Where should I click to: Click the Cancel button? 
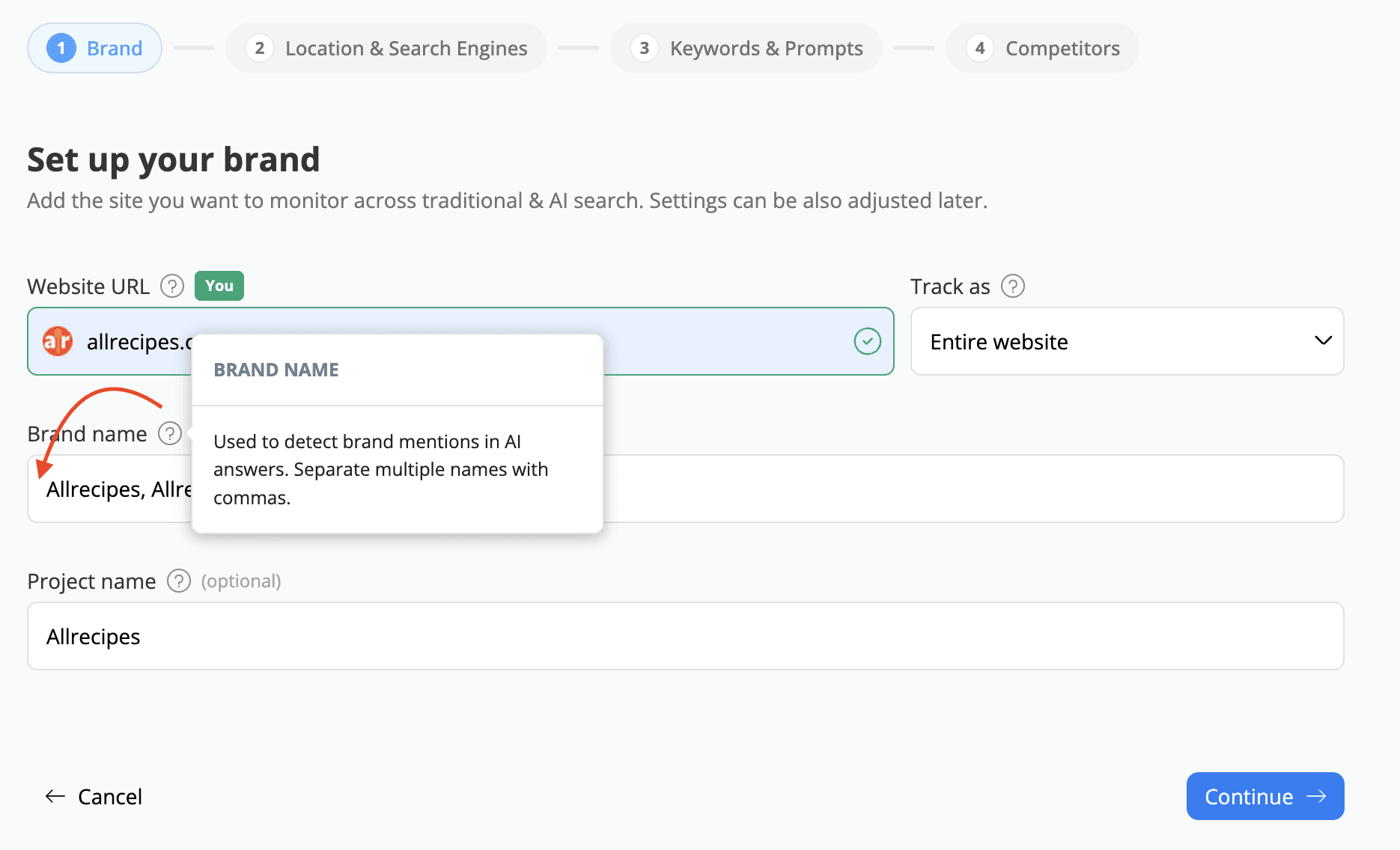pos(94,796)
